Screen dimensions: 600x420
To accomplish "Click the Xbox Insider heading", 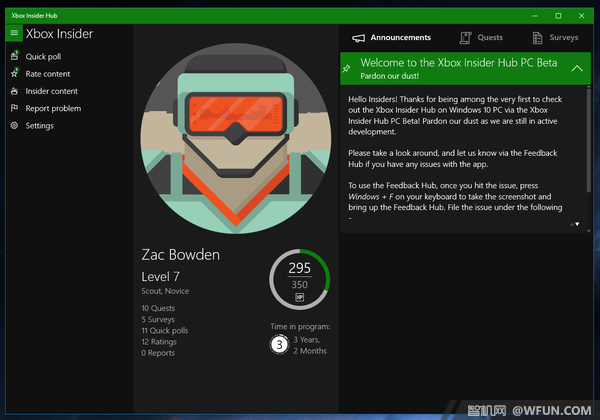I will 59,34.
